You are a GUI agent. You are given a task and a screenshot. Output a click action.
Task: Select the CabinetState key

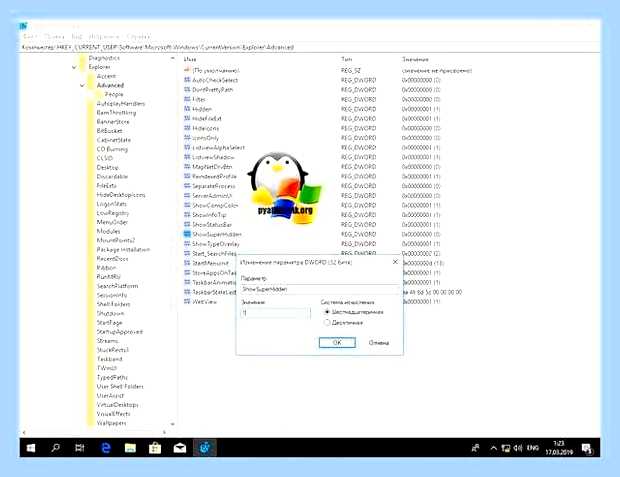point(113,140)
